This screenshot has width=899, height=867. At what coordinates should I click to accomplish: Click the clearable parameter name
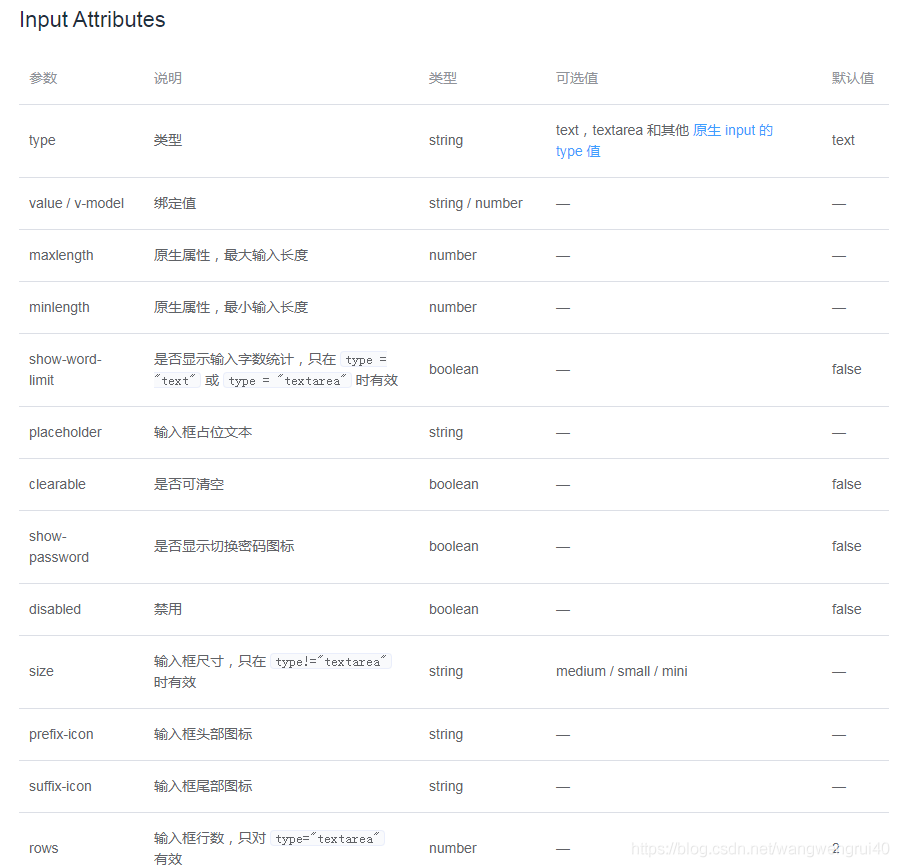click(57, 484)
